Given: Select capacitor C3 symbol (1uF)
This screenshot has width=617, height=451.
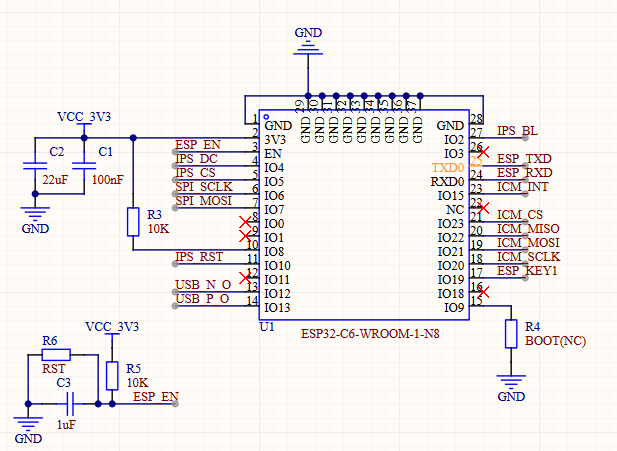Looking at the screenshot, I should [x=70, y=404].
